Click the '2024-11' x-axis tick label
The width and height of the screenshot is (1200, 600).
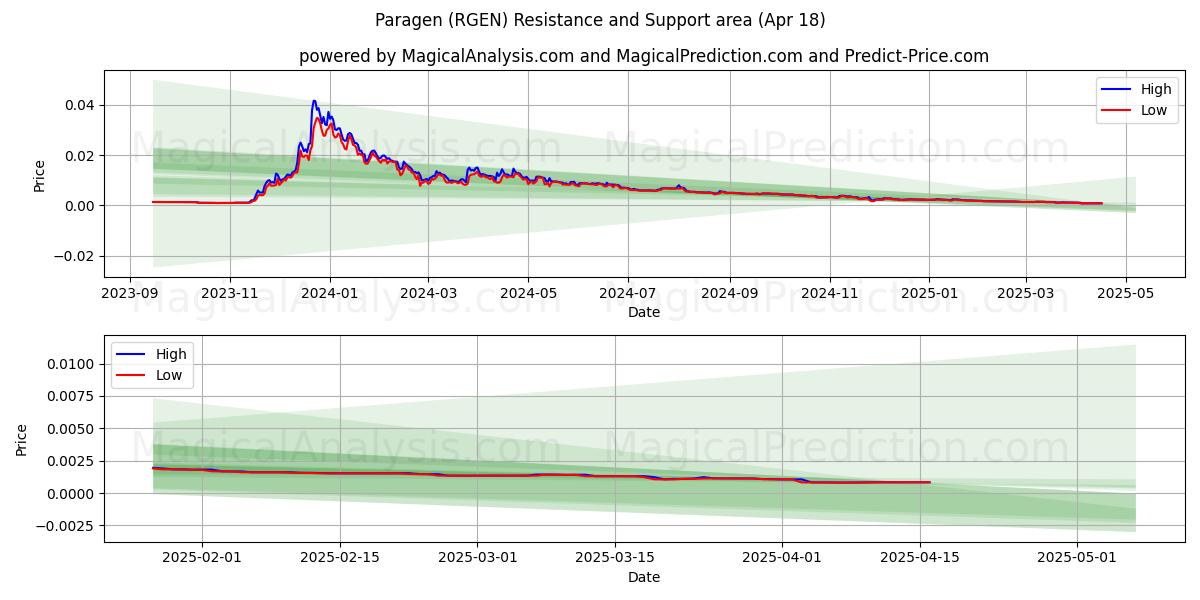(x=829, y=293)
